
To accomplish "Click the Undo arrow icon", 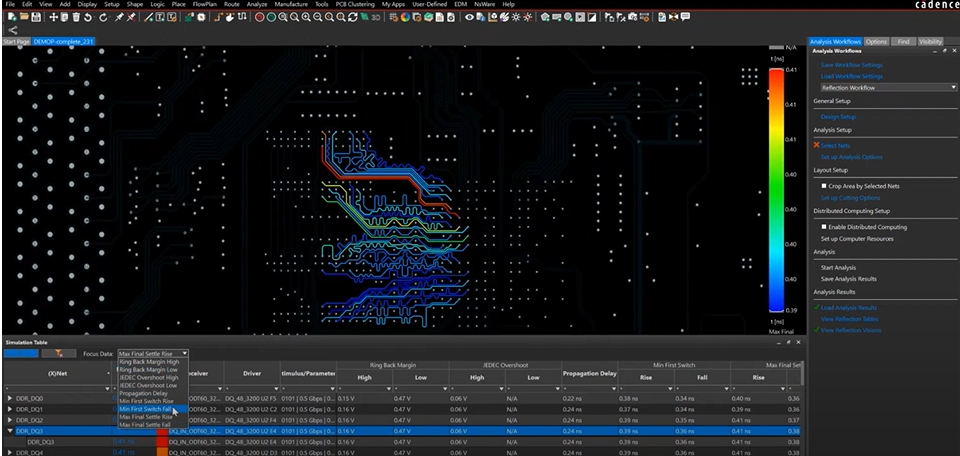I will click(88, 17).
